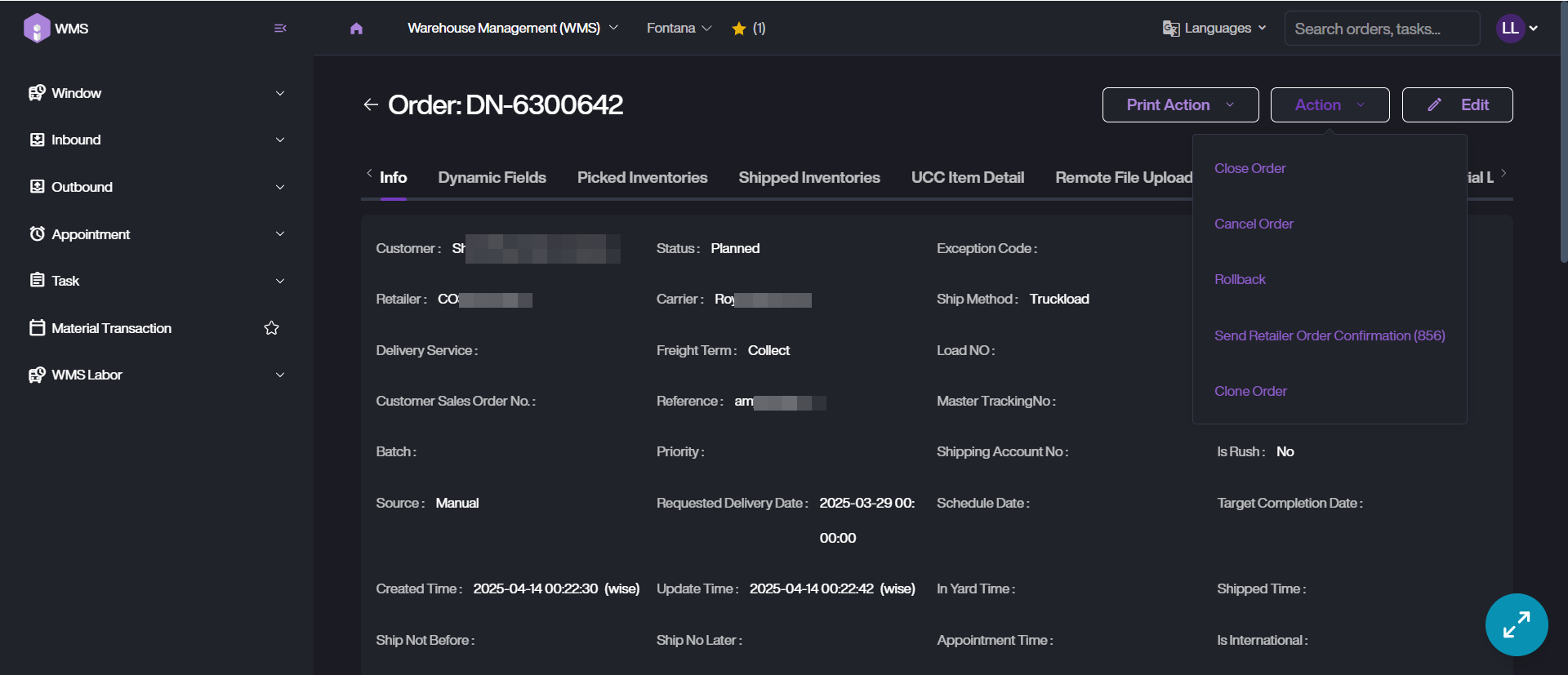This screenshot has width=1568, height=675.
Task: Open the Languages dropdown
Action: (x=1214, y=29)
